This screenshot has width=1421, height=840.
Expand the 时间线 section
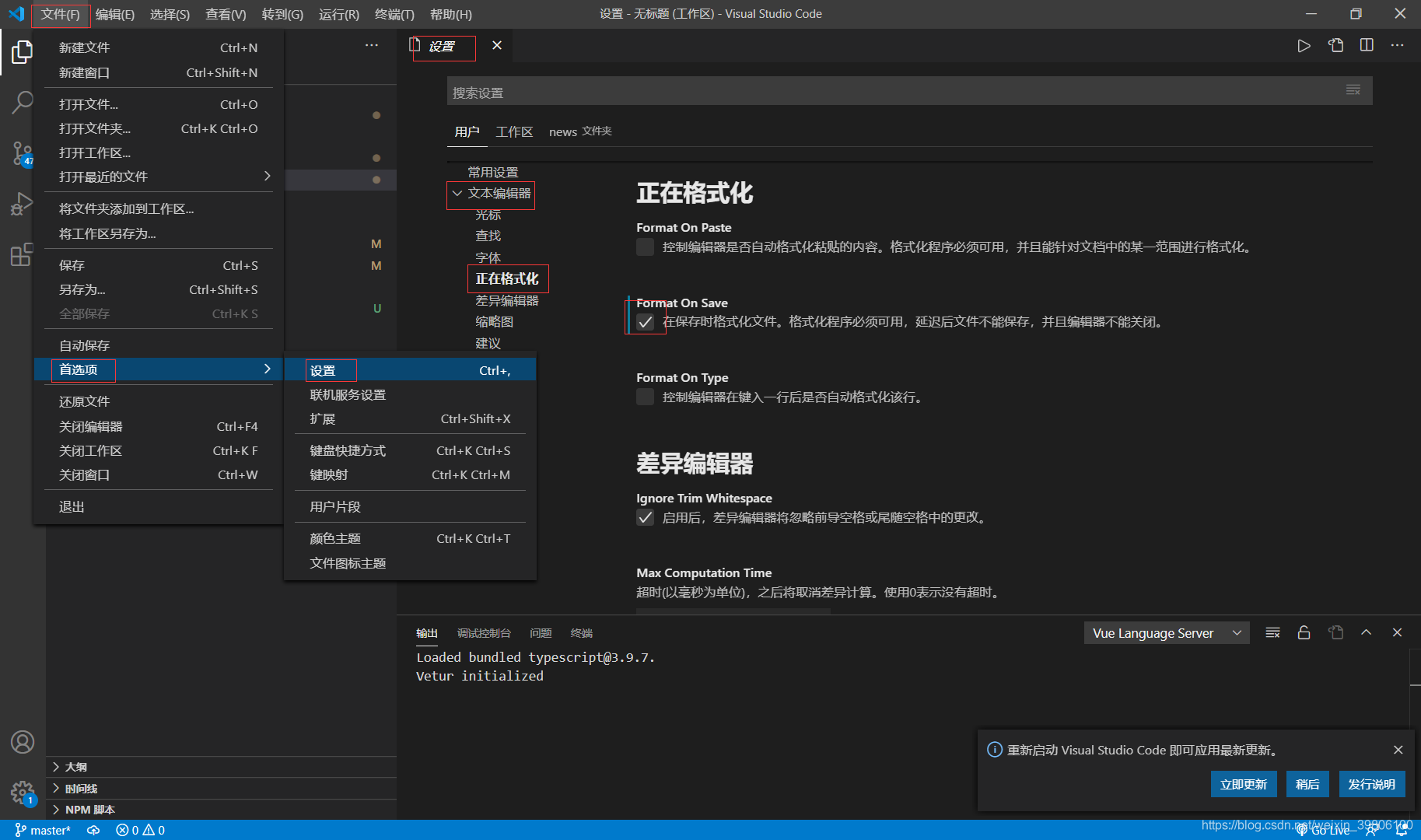click(x=222, y=789)
